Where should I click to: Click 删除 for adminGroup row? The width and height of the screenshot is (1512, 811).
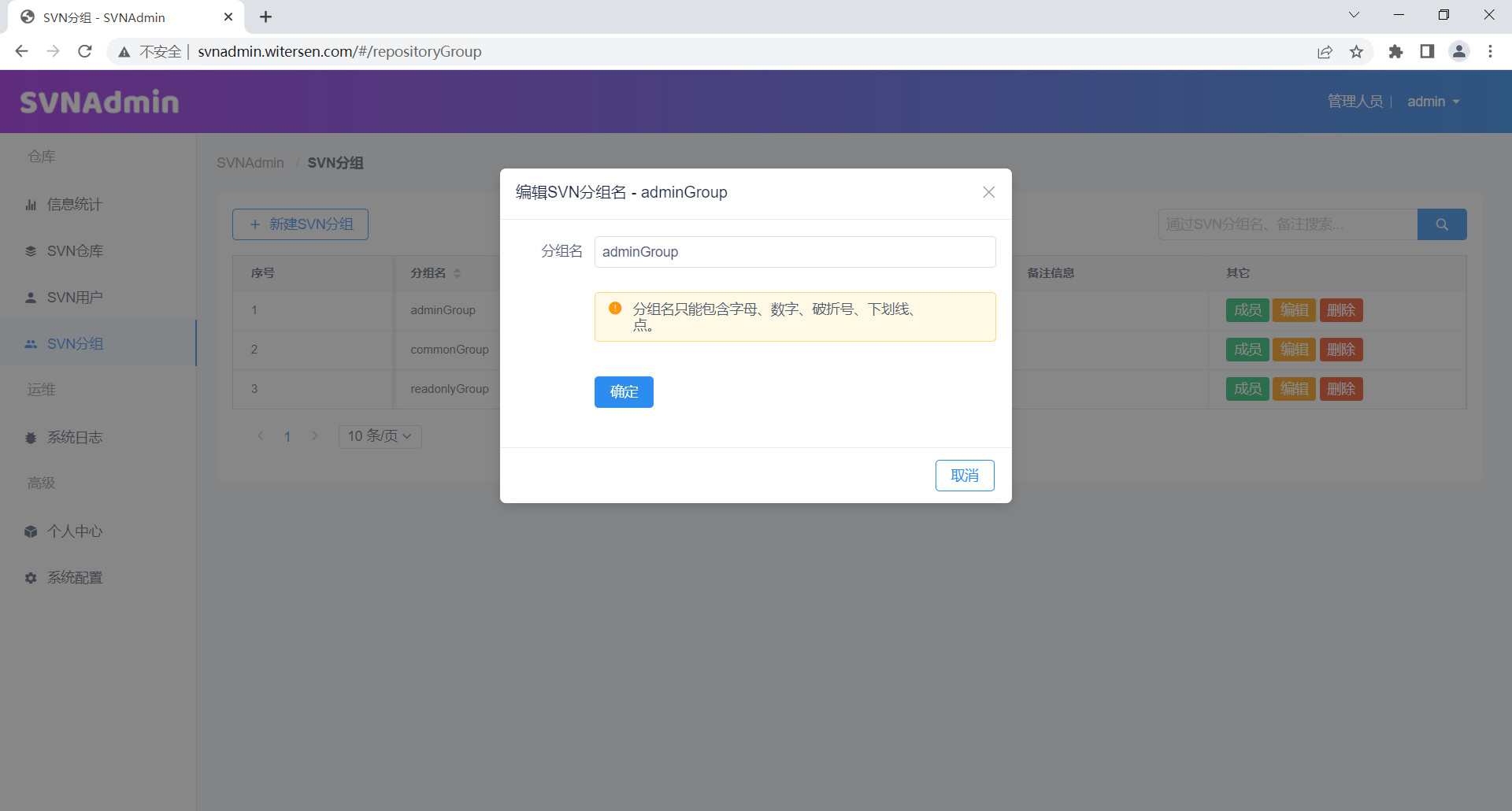coord(1341,310)
